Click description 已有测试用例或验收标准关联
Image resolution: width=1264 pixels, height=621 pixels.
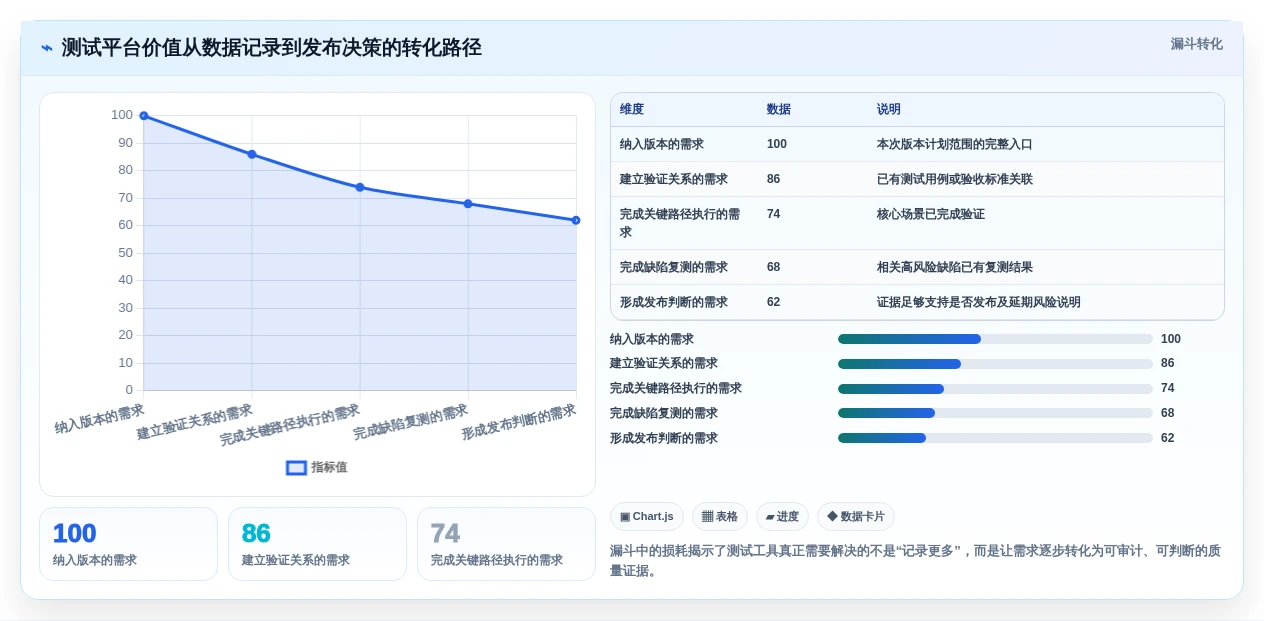955,179
